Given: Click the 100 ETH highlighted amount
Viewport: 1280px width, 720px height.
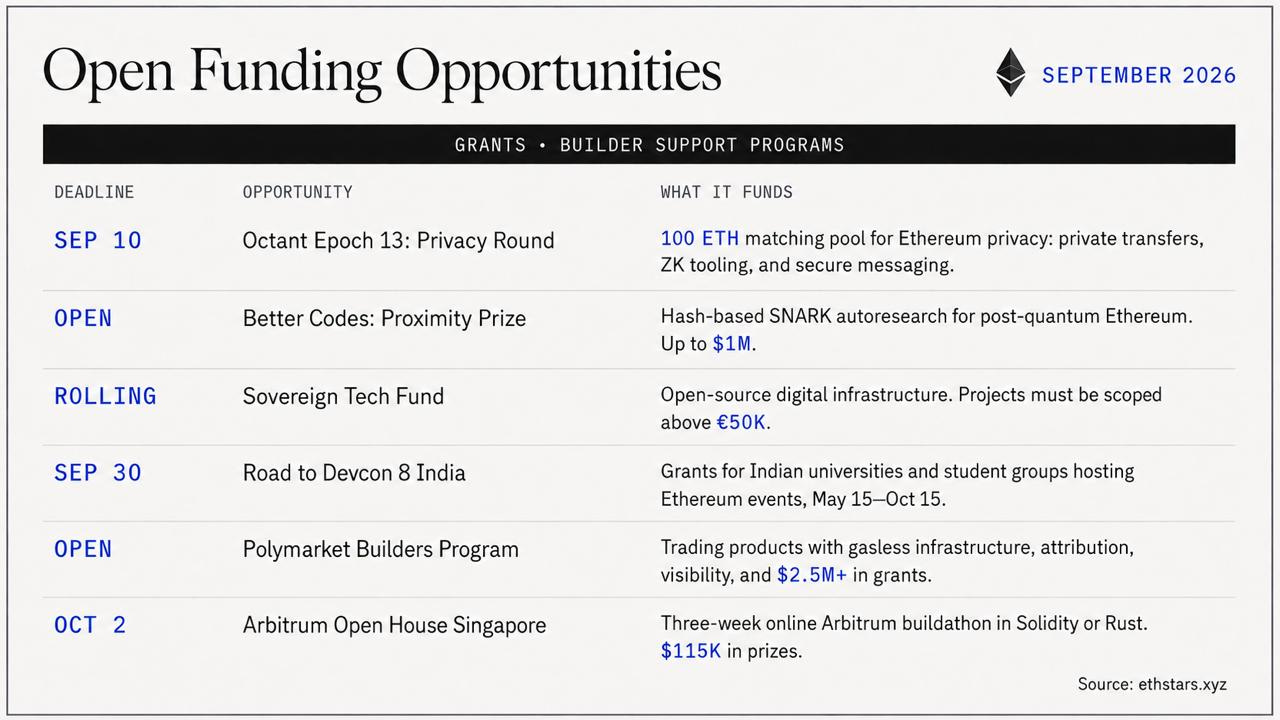Looking at the screenshot, I should [700, 239].
